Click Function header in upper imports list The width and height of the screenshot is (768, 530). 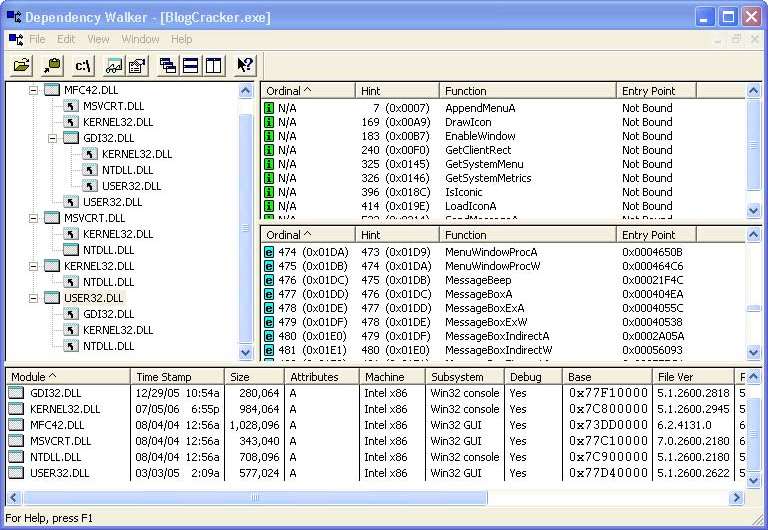528,91
